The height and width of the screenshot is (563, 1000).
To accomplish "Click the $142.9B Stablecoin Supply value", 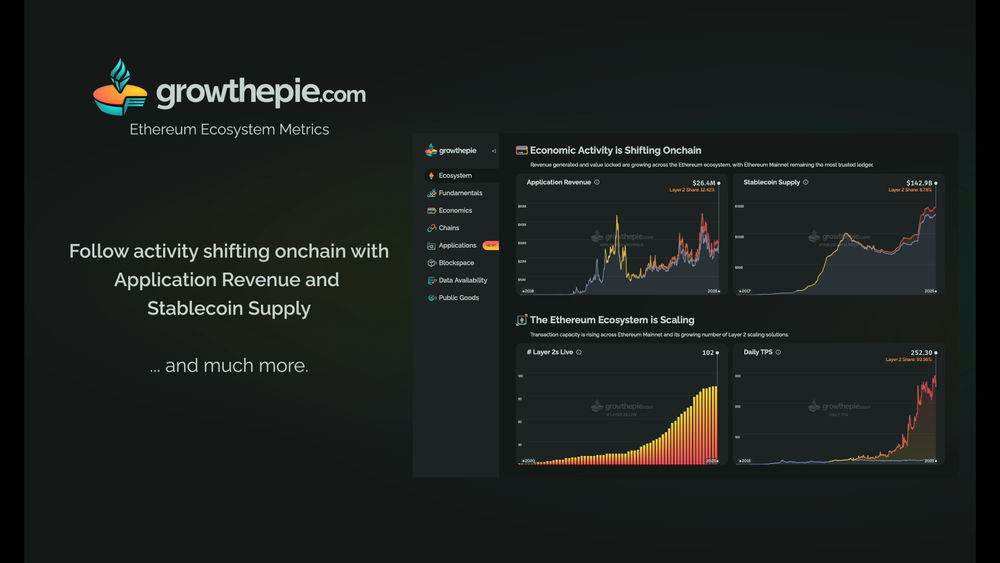I will [x=919, y=183].
